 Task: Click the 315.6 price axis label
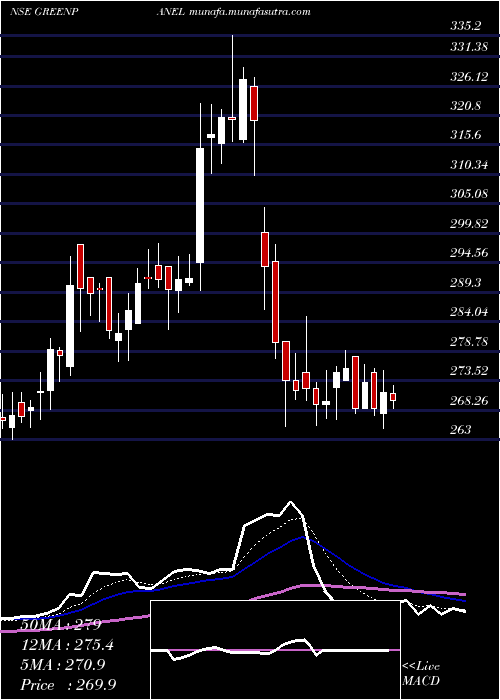click(465, 135)
